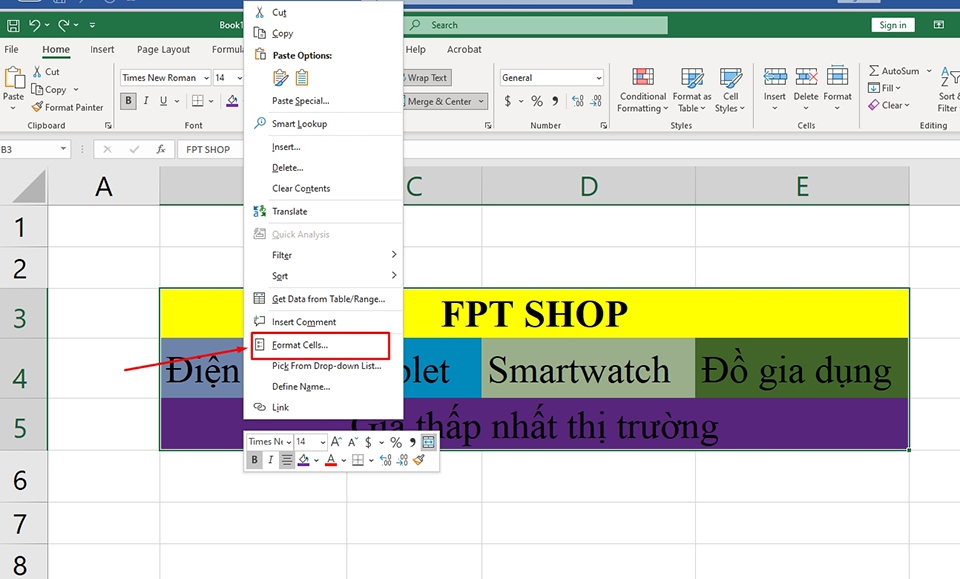This screenshot has height=579, width=960.
Task: Toggle Underline in the ribbon Font group
Action: pos(163,101)
